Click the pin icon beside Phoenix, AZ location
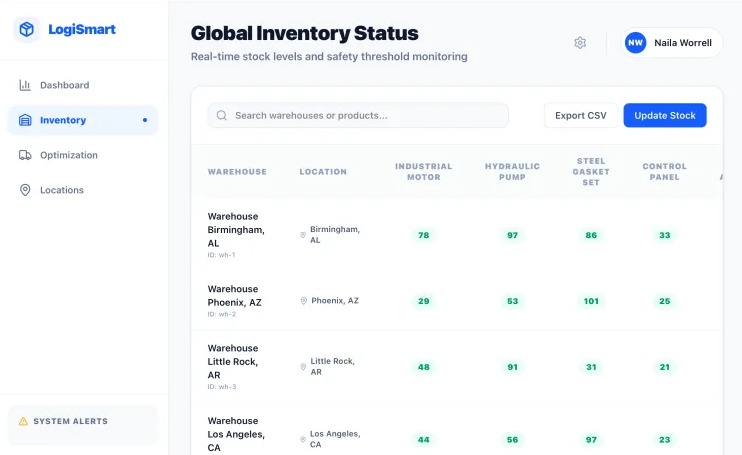This screenshot has width=742, height=455. (x=304, y=301)
